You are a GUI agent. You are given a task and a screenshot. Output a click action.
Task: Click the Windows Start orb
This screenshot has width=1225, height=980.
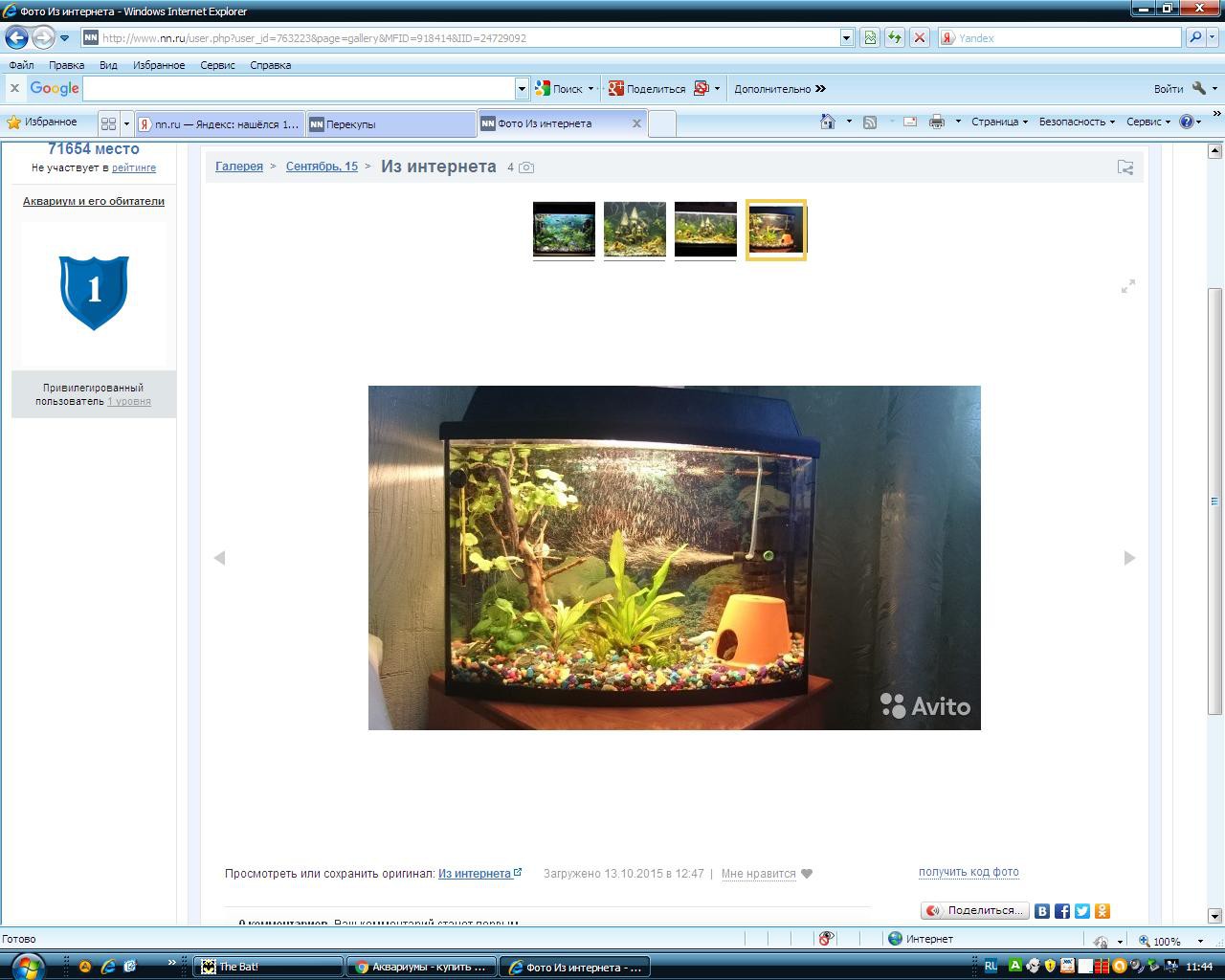(x=28, y=966)
